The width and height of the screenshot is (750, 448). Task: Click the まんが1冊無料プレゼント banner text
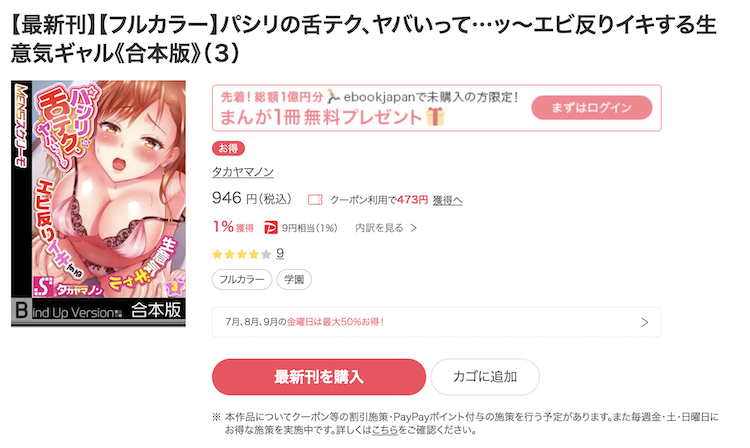tap(320, 117)
